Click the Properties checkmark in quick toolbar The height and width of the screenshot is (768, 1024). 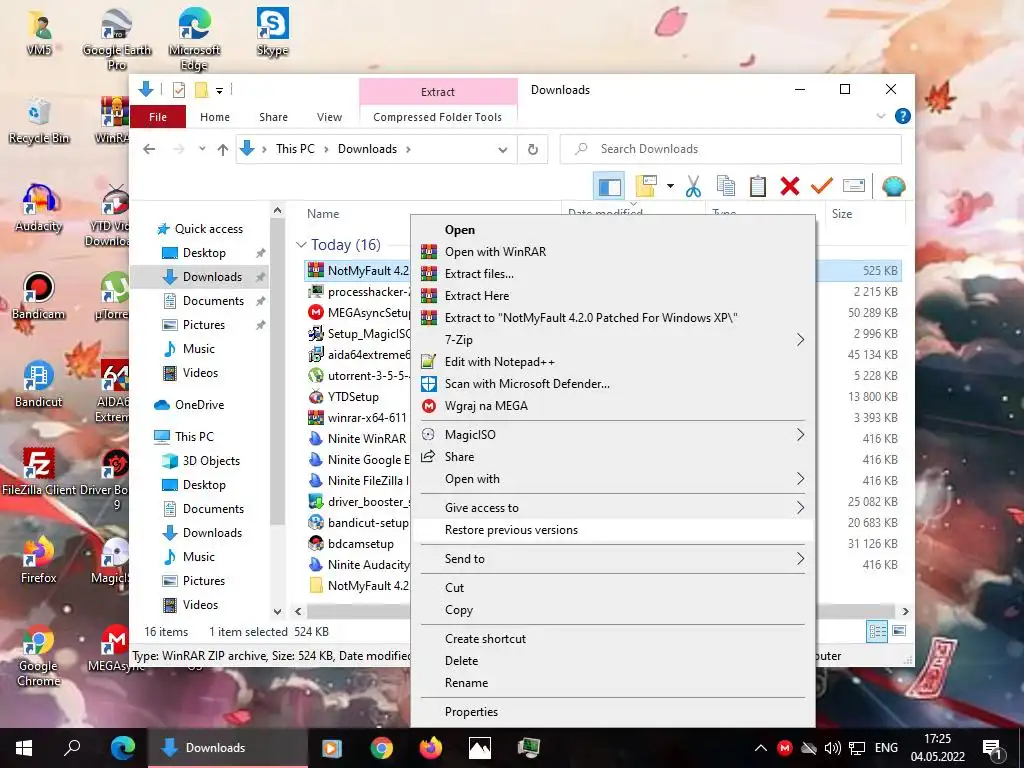pos(178,90)
